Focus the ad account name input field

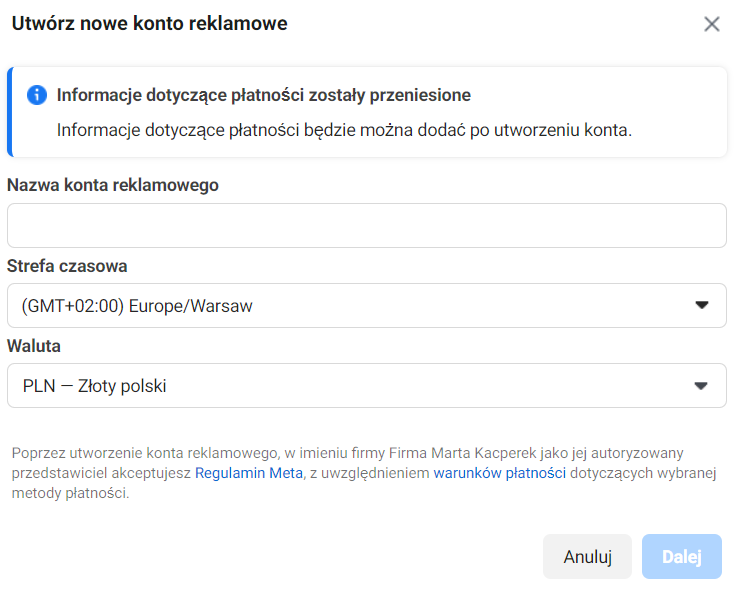tap(366, 226)
